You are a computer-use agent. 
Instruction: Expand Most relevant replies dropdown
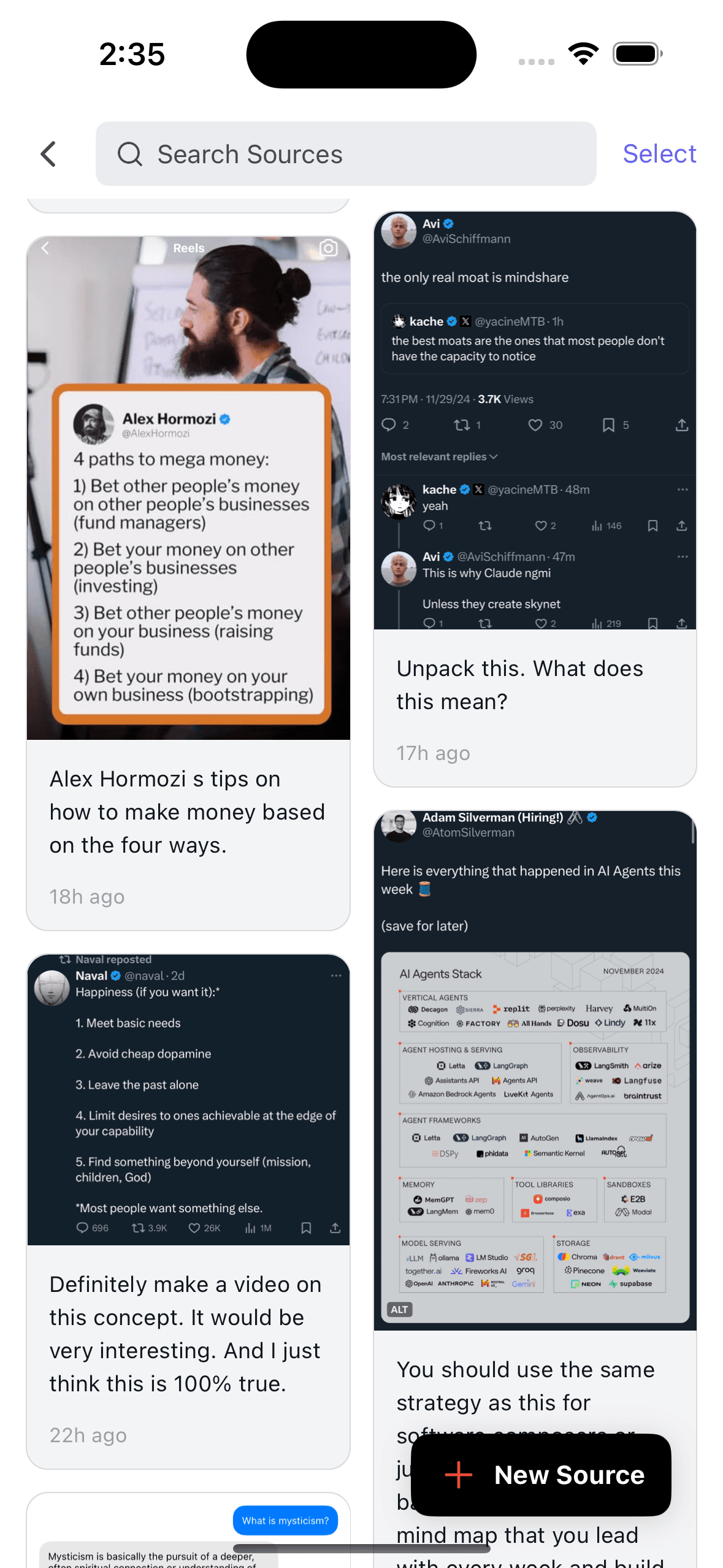439,456
